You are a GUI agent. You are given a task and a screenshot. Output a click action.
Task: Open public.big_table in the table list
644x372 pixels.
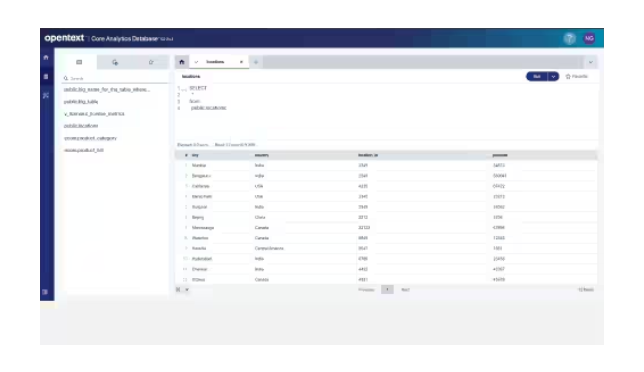81,101
